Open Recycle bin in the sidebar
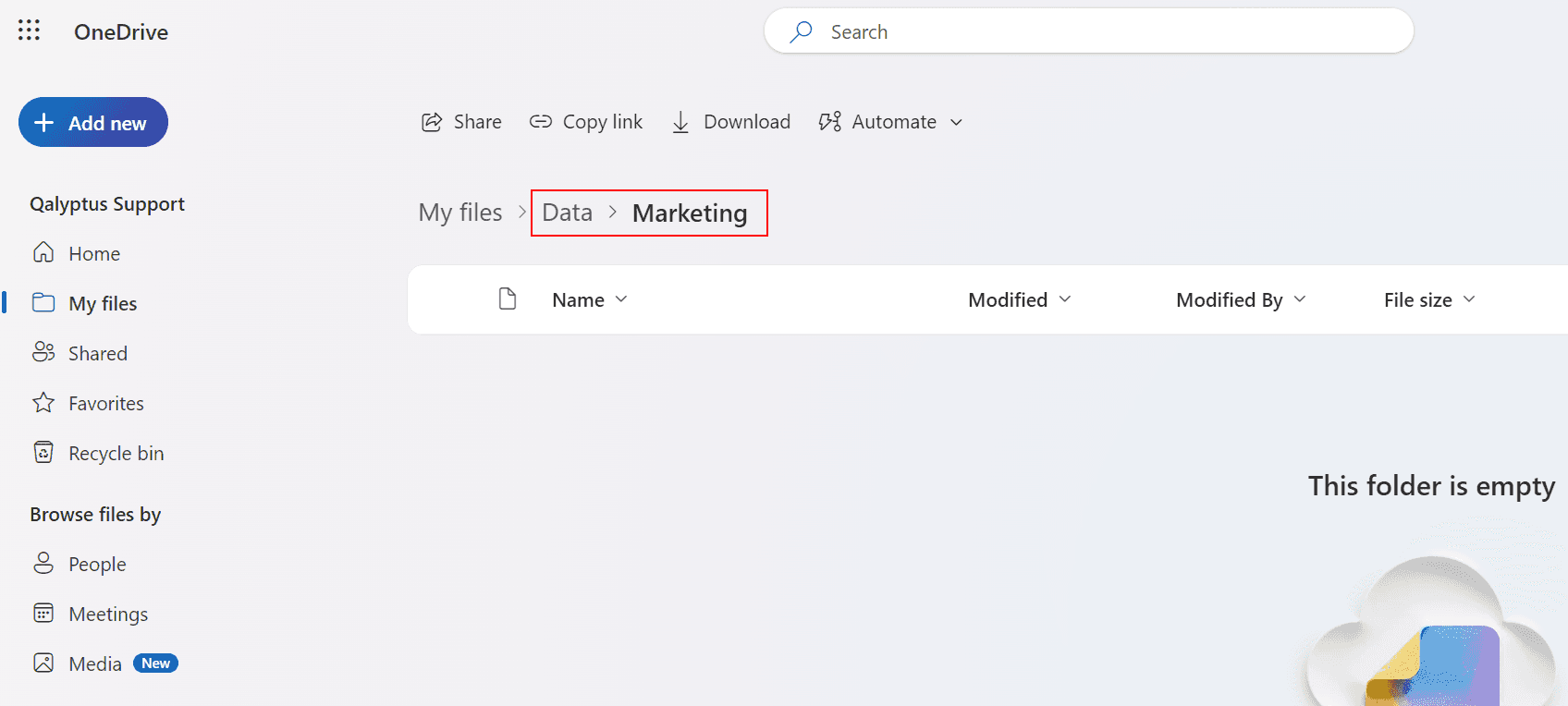Viewport: 1568px width, 706px height. (98, 453)
